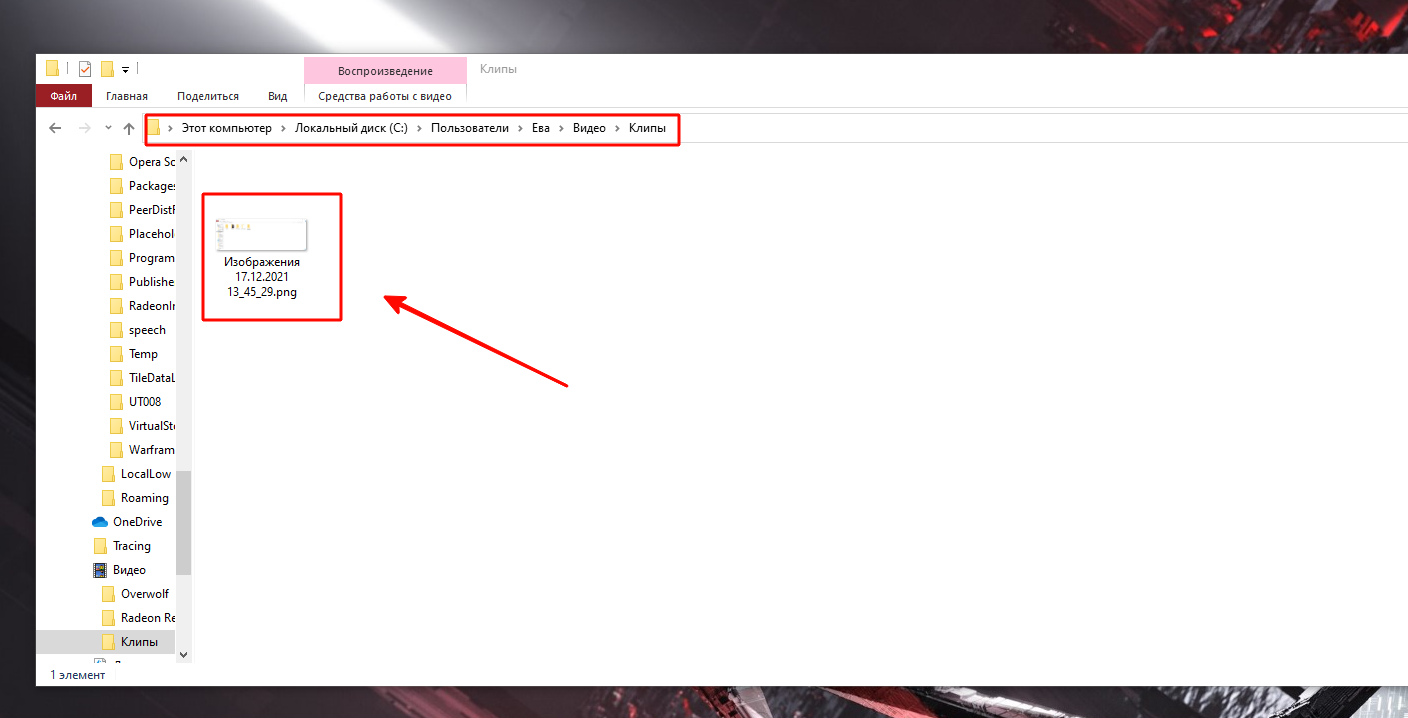Open the recent locations dropdown arrow
This screenshot has height=718, width=1408.
coord(108,128)
